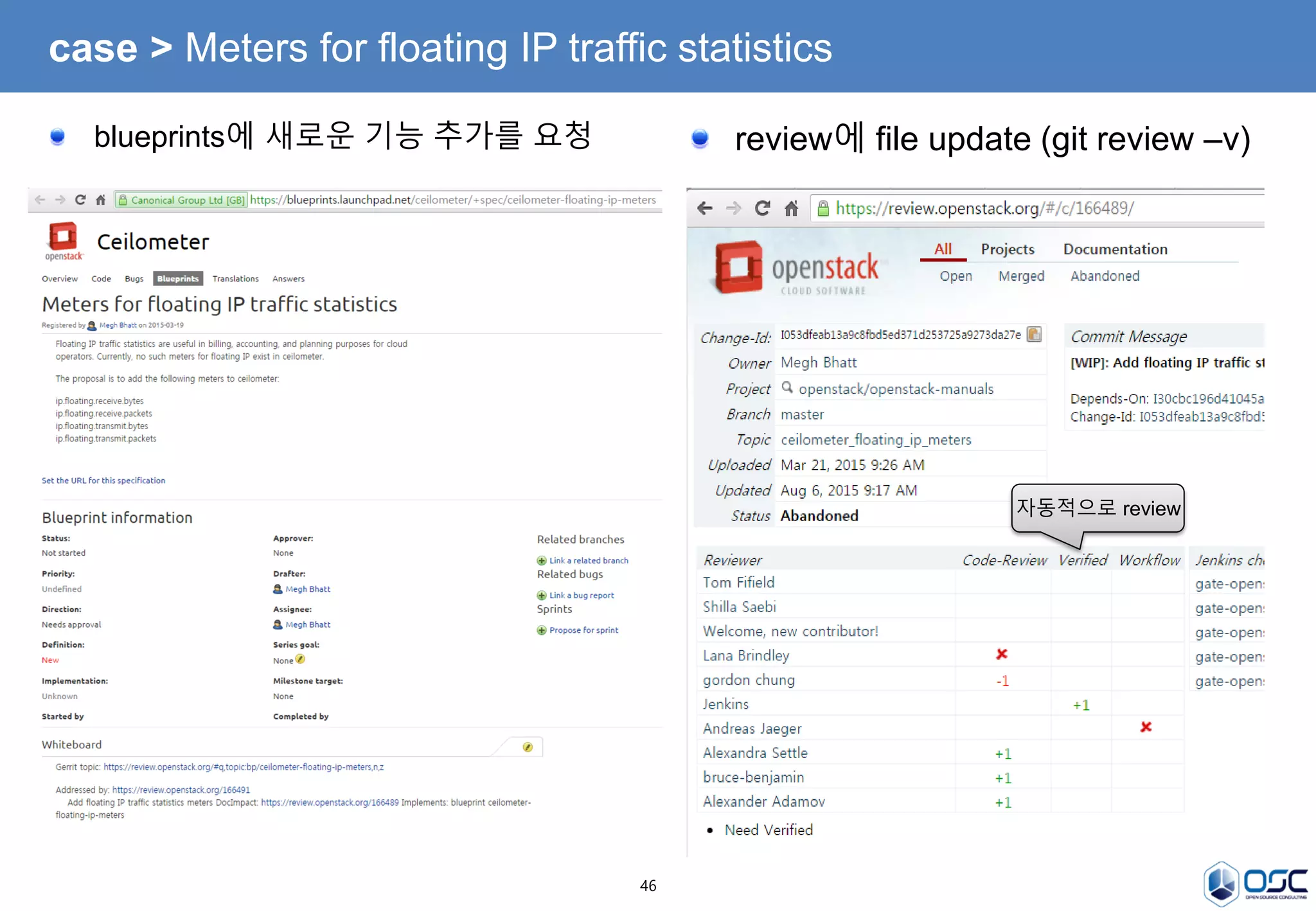Click home icon in Launchpad browser
The width and height of the screenshot is (1316, 911).
point(100,200)
